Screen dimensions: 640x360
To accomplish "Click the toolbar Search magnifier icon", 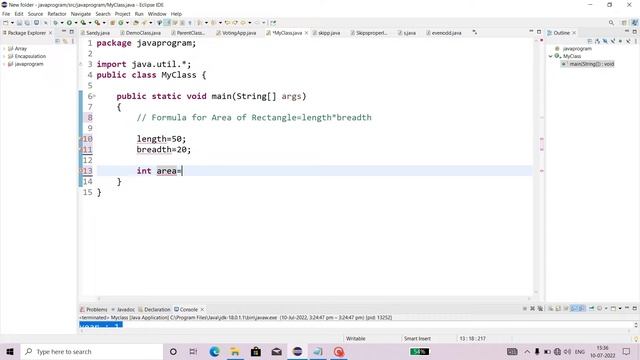I will [611, 23].
